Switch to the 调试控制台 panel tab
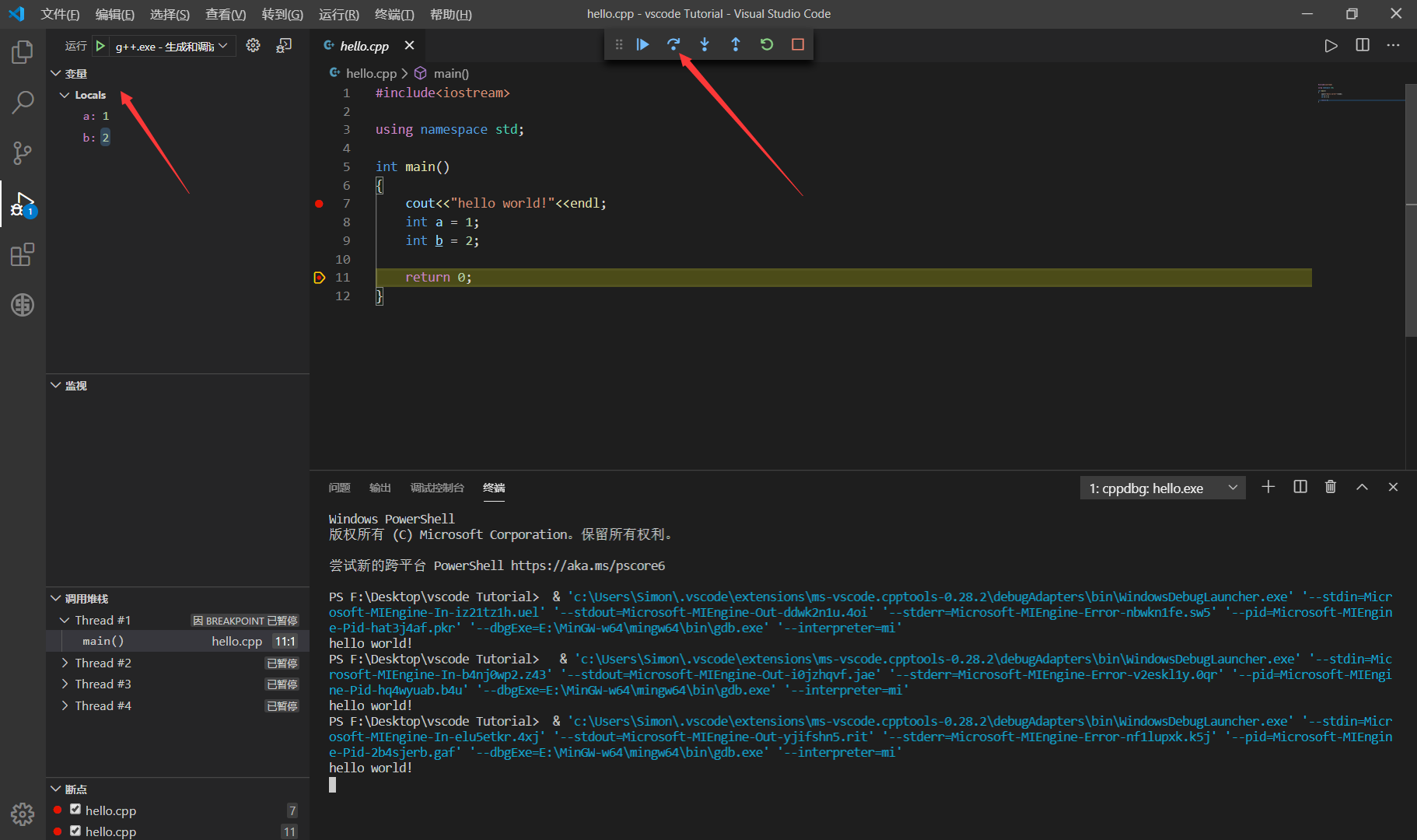The image size is (1417, 840). click(437, 488)
